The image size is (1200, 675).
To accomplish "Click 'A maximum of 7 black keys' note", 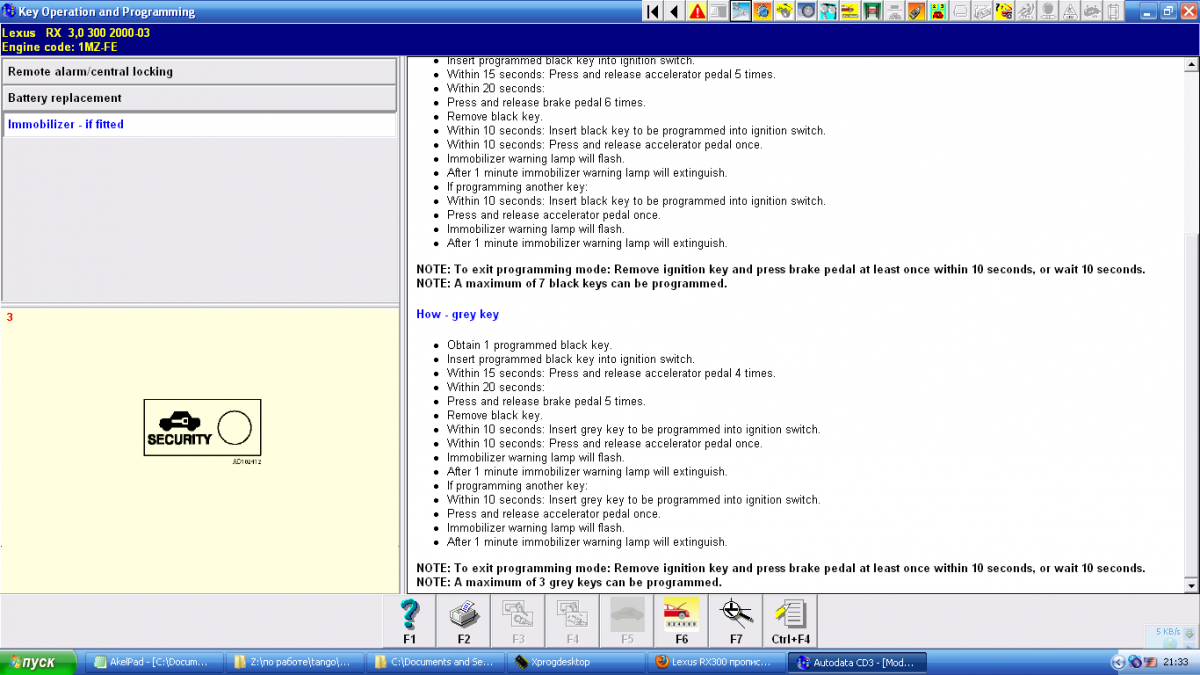I will pyautogui.click(x=571, y=284).
